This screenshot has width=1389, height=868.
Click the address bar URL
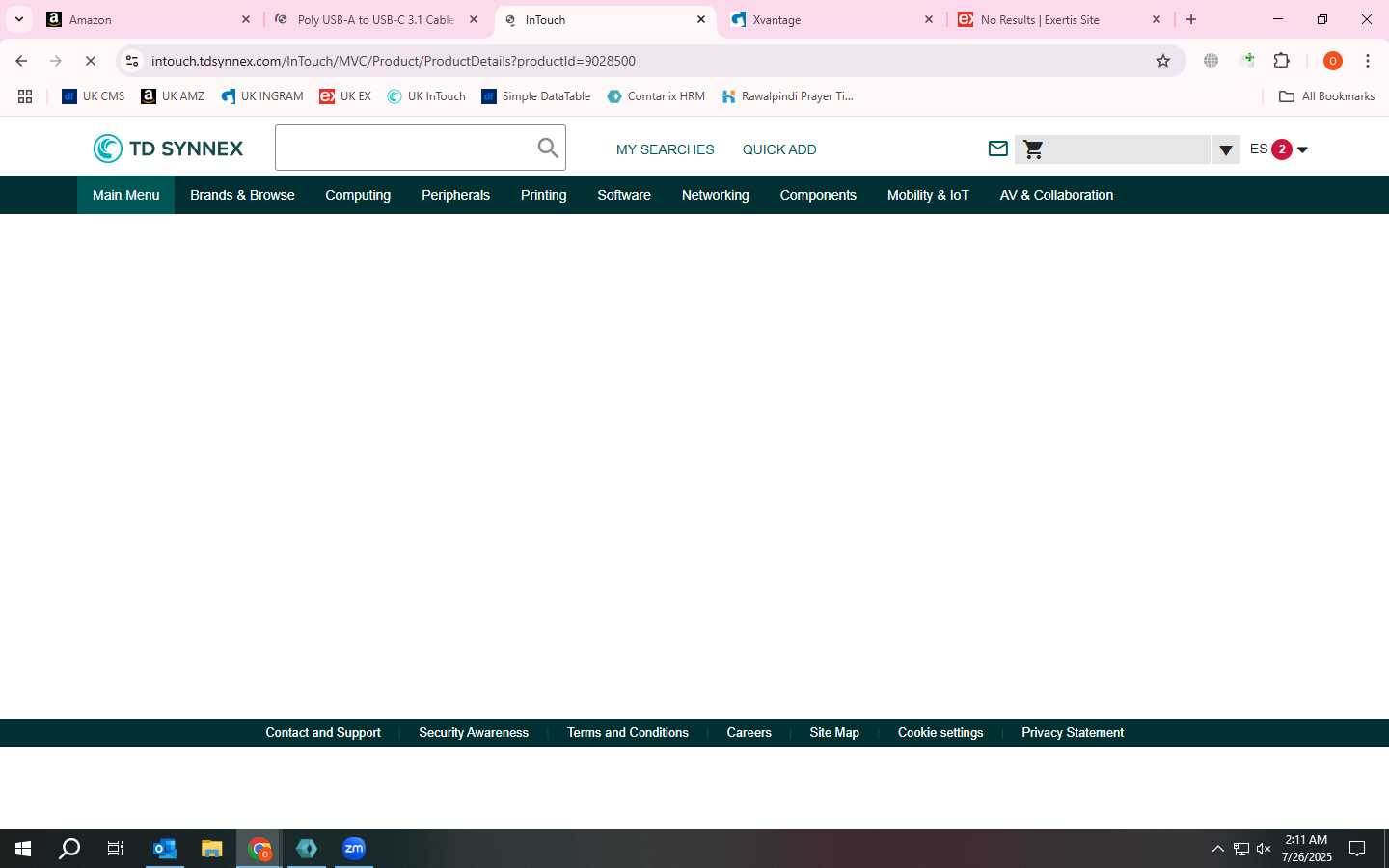point(394,61)
